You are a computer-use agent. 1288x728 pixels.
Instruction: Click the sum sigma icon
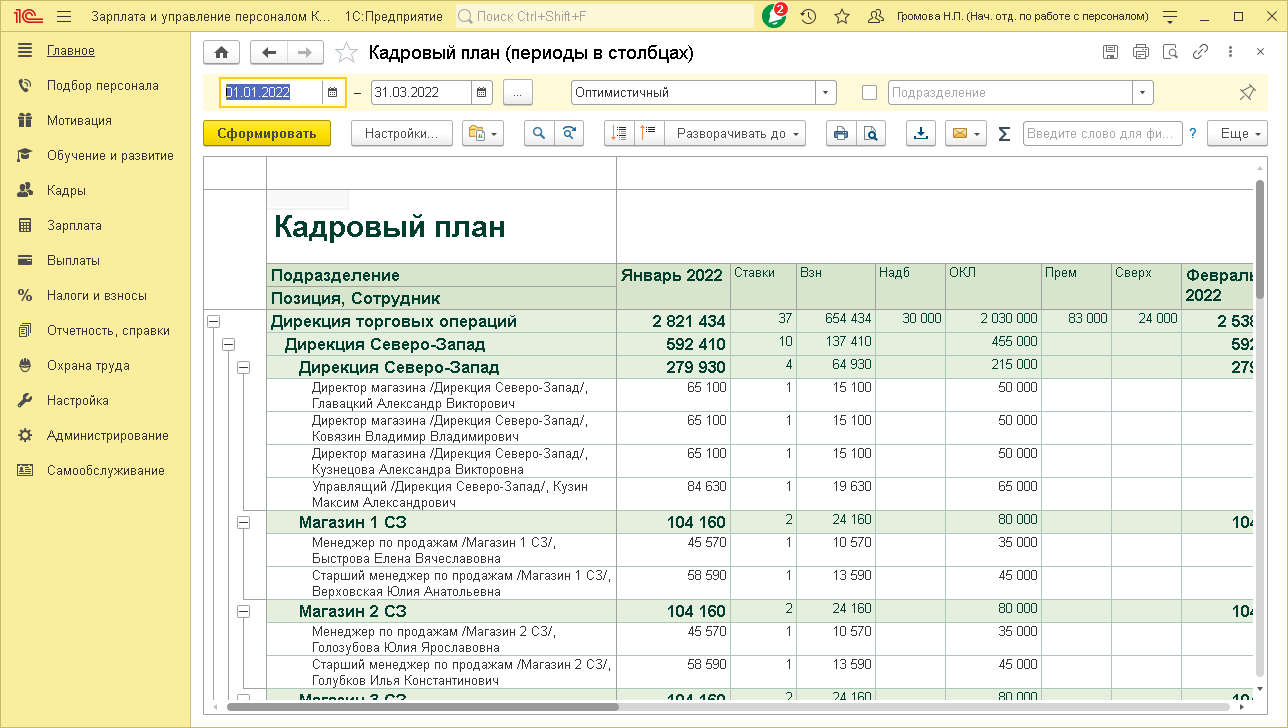[x=1004, y=134]
